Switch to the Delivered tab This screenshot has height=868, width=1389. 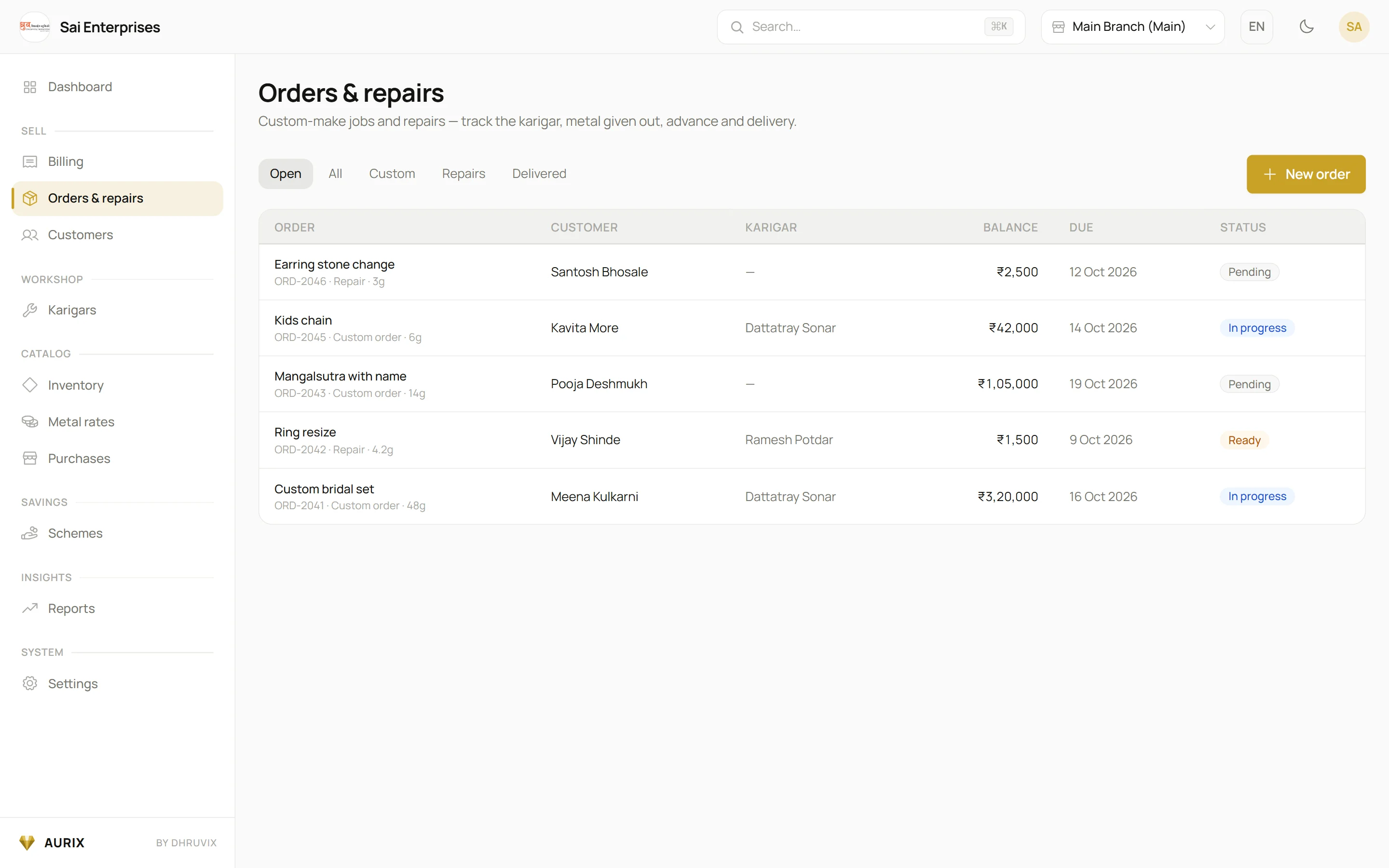(x=539, y=174)
